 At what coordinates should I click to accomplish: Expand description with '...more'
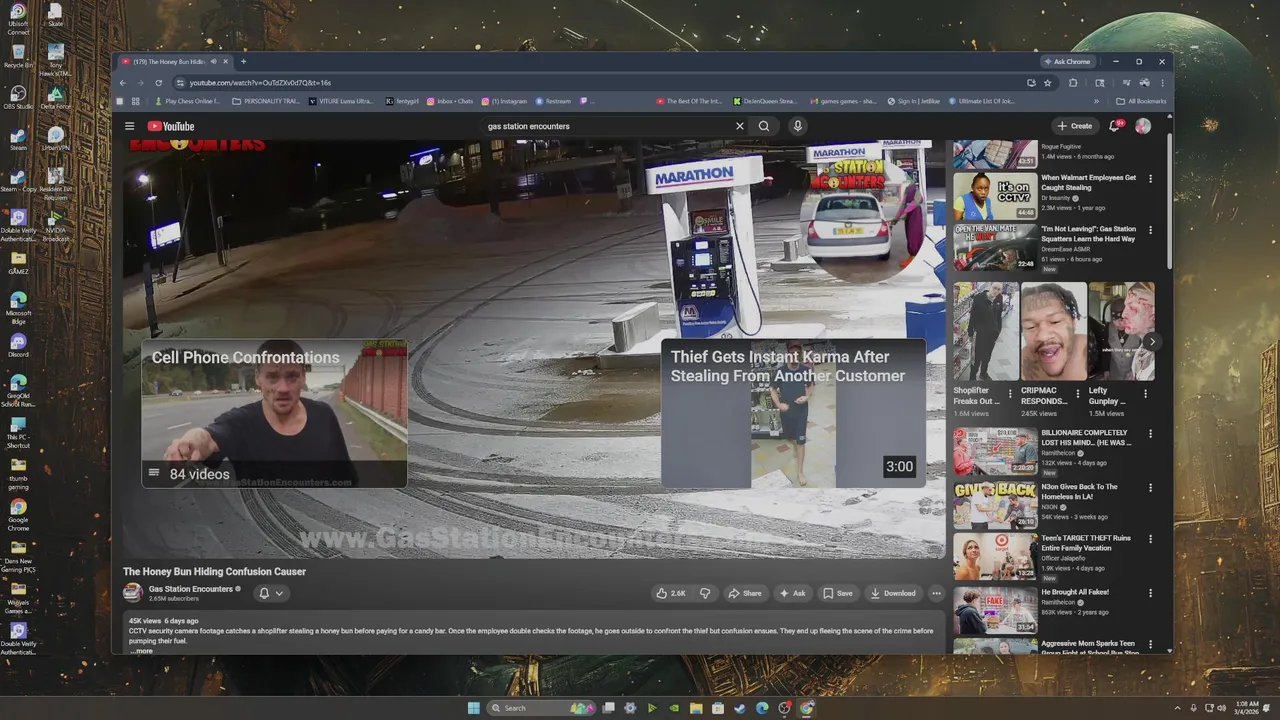pos(141,651)
